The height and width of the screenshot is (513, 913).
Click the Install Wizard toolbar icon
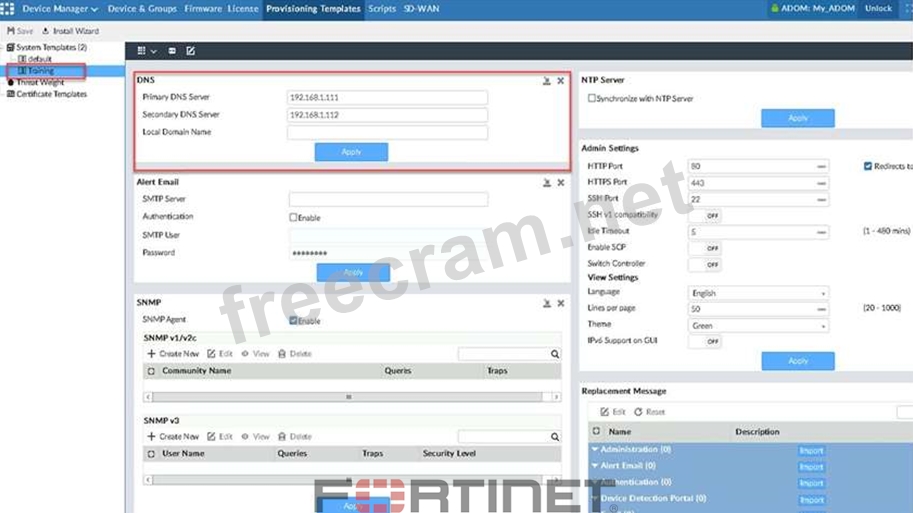pyautogui.click(x=46, y=31)
